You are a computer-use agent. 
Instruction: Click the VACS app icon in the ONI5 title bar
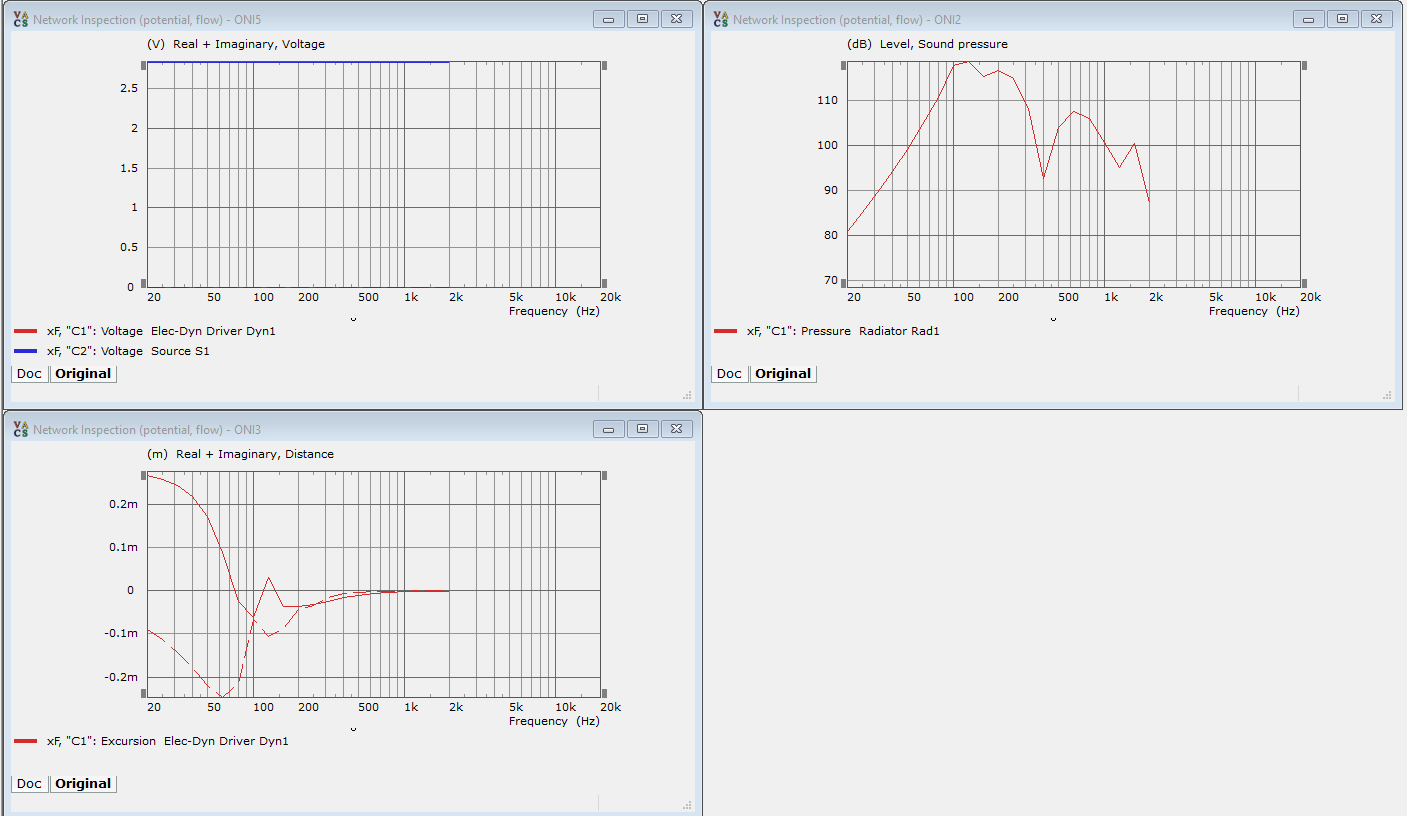coord(20,19)
